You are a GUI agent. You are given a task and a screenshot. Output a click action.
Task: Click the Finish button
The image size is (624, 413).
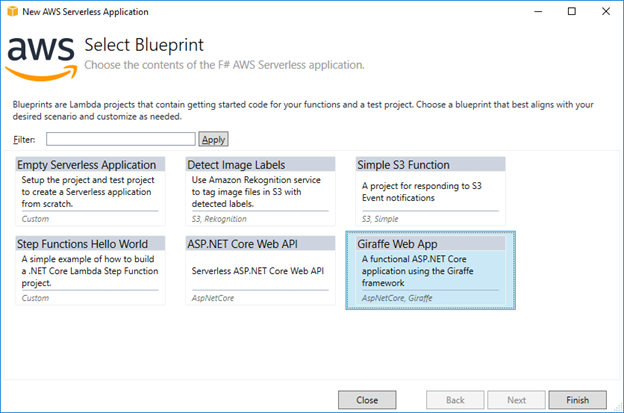(577, 400)
